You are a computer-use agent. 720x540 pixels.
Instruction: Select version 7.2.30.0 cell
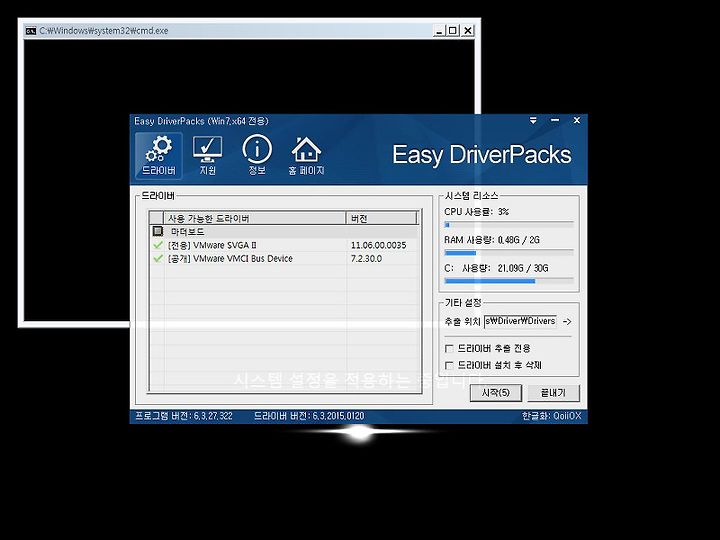tap(366, 259)
